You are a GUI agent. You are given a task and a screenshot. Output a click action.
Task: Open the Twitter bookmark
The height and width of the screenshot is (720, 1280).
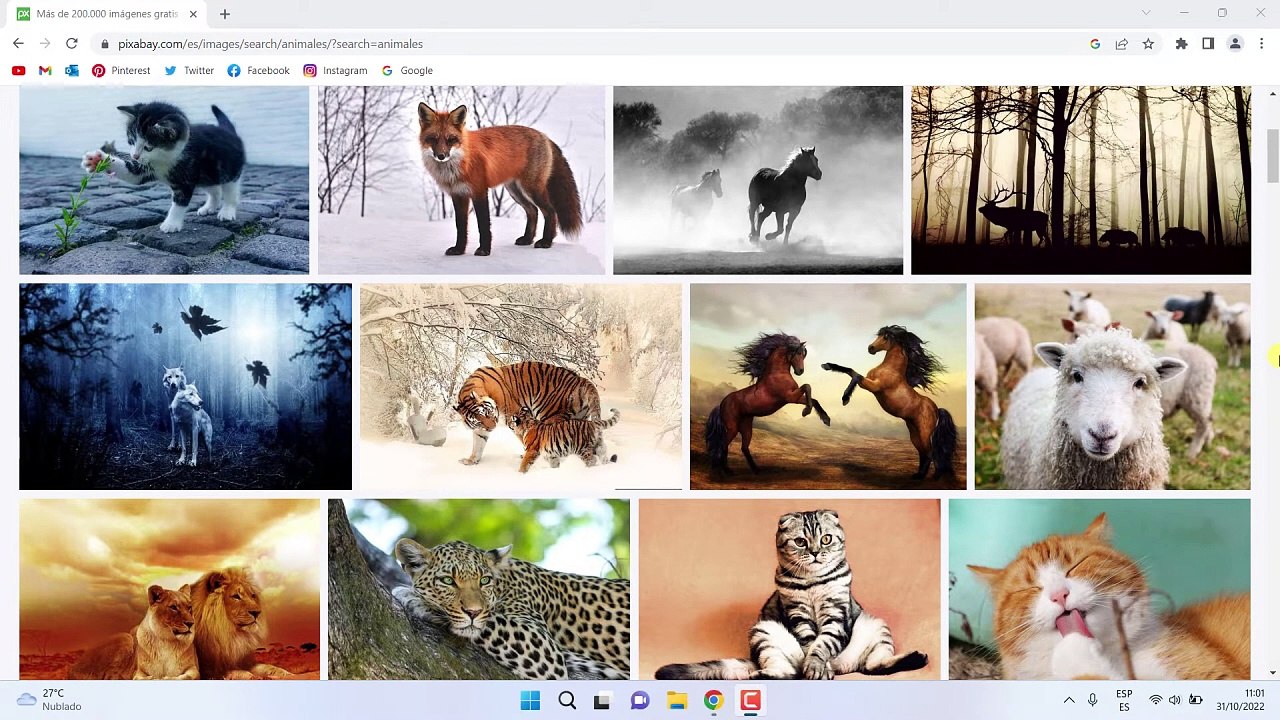coord(189,71)
